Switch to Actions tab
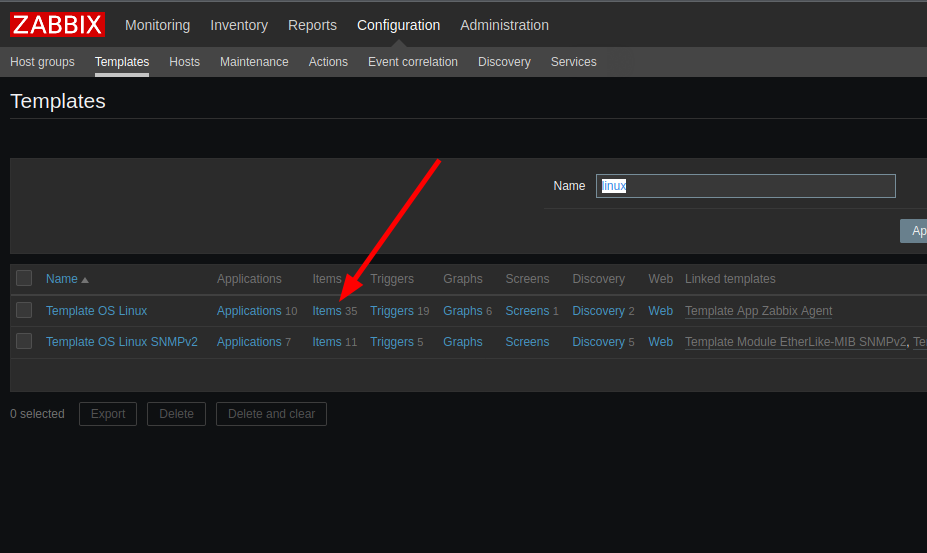 [328, 62]
